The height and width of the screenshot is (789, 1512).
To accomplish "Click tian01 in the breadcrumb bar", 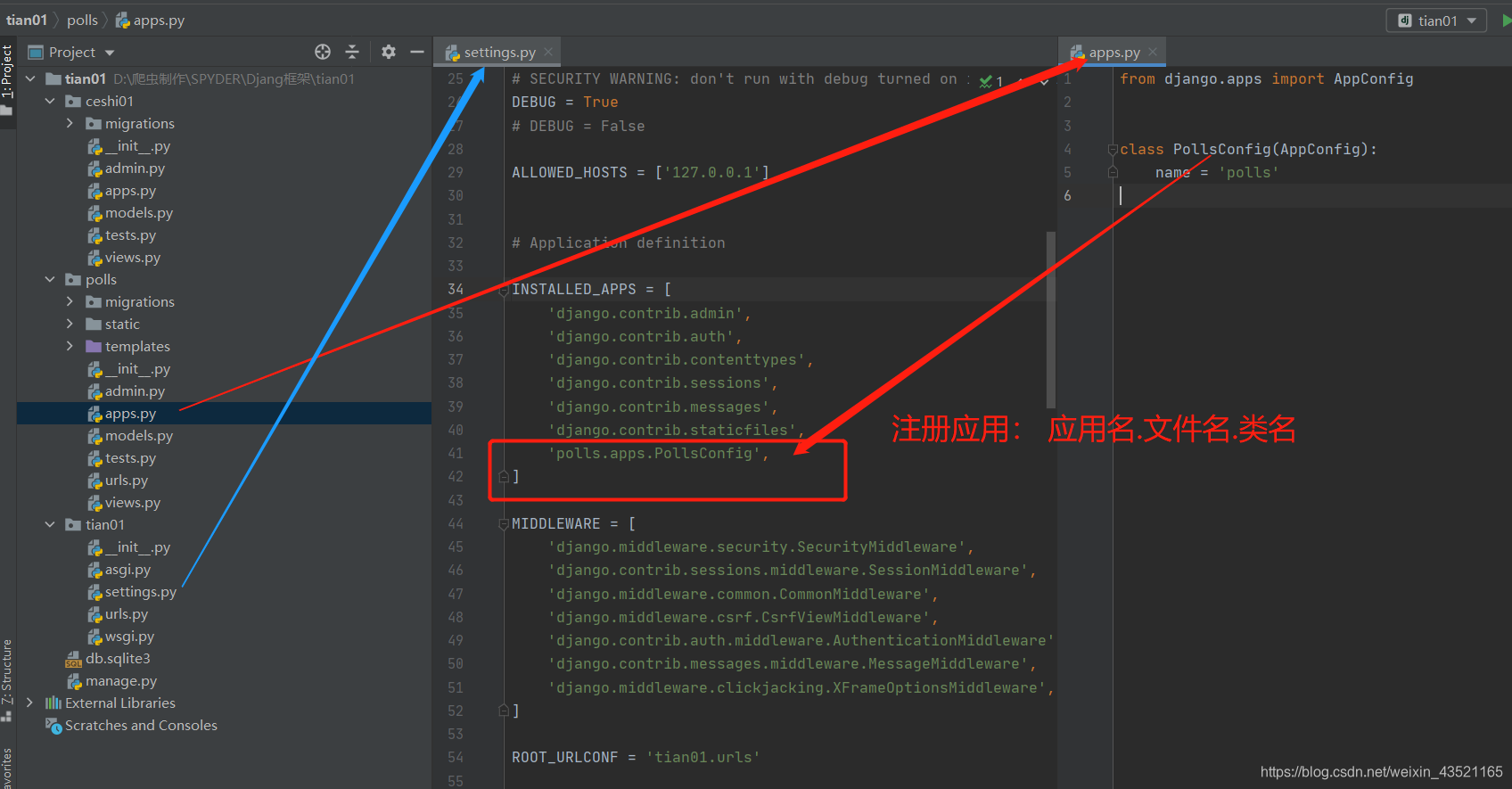I will pos(27,20).
